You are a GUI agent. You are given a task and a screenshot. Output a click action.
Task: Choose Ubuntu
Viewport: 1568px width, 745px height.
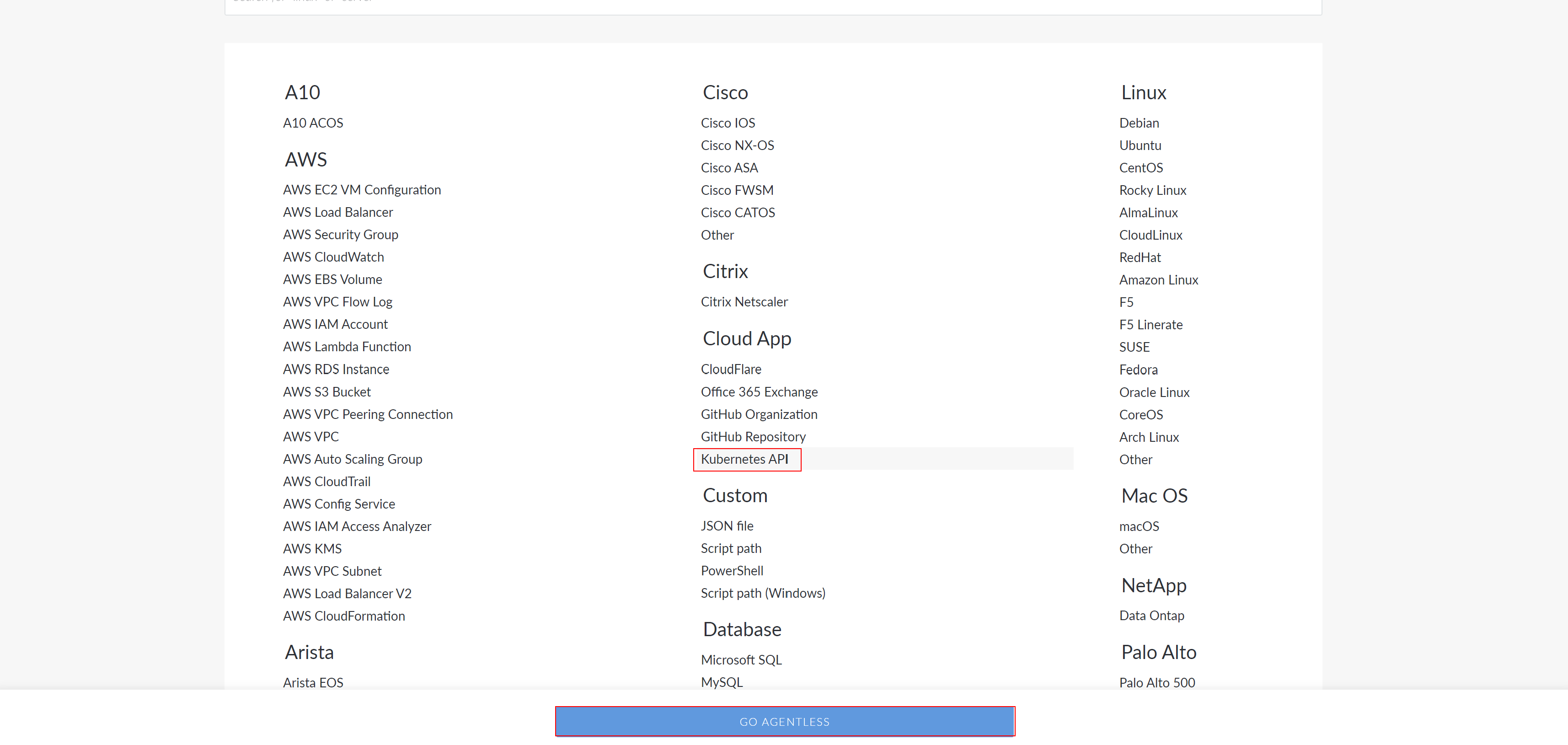click(1140, 145)
